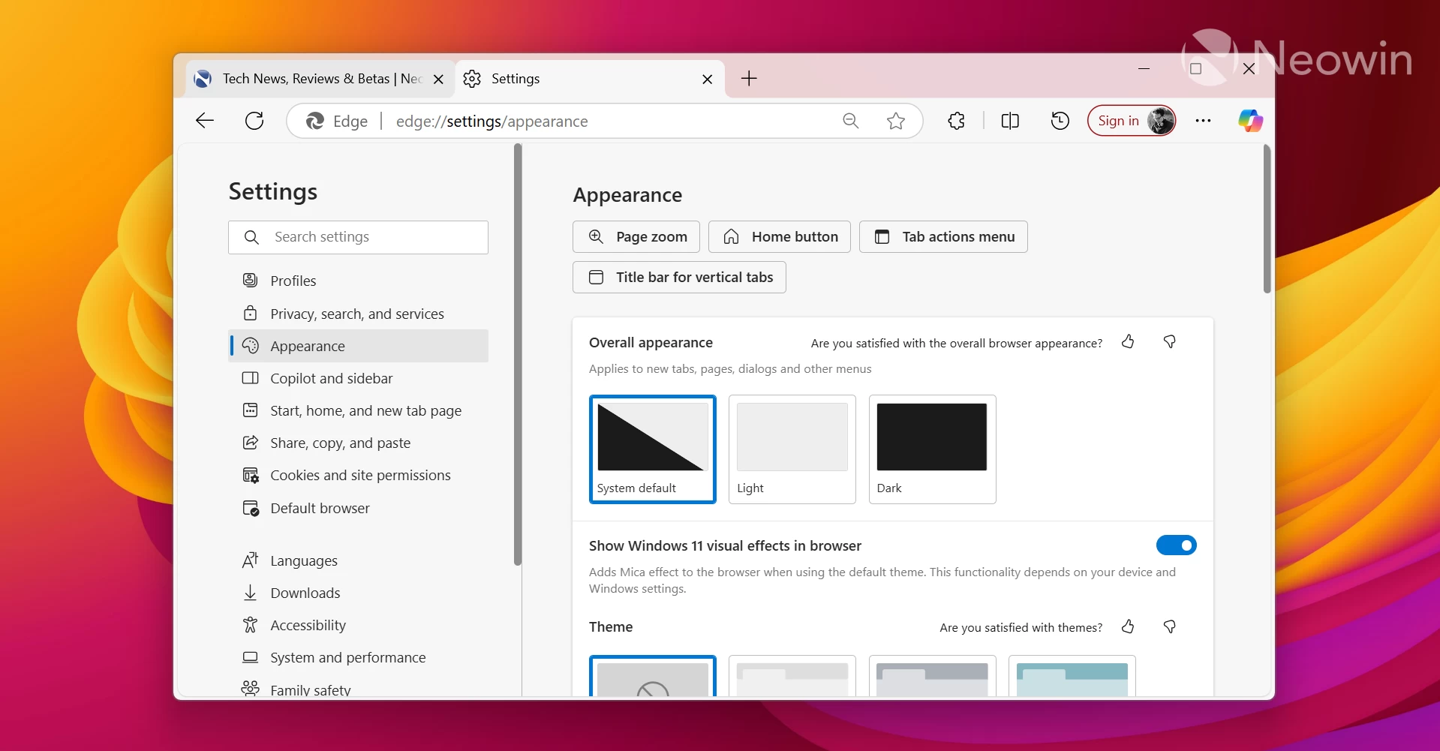Screen dimensions: 1440x751
Task: Switch to the Settings tab
Action: (590, 78)
